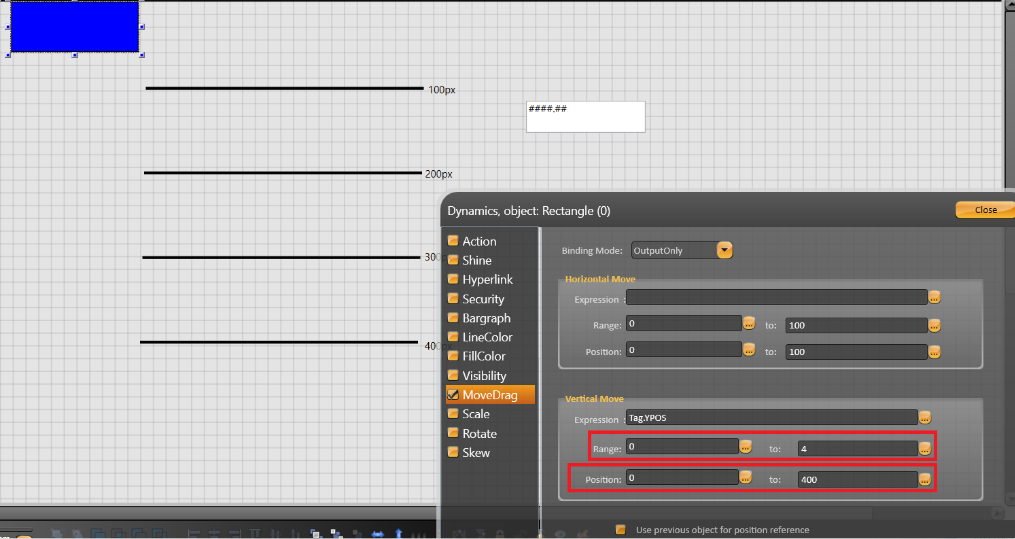The width and height of the screenshot is (1015, 539).
Task: Open browse for Horizontal Position 'to' field
Action: point(934,351)
